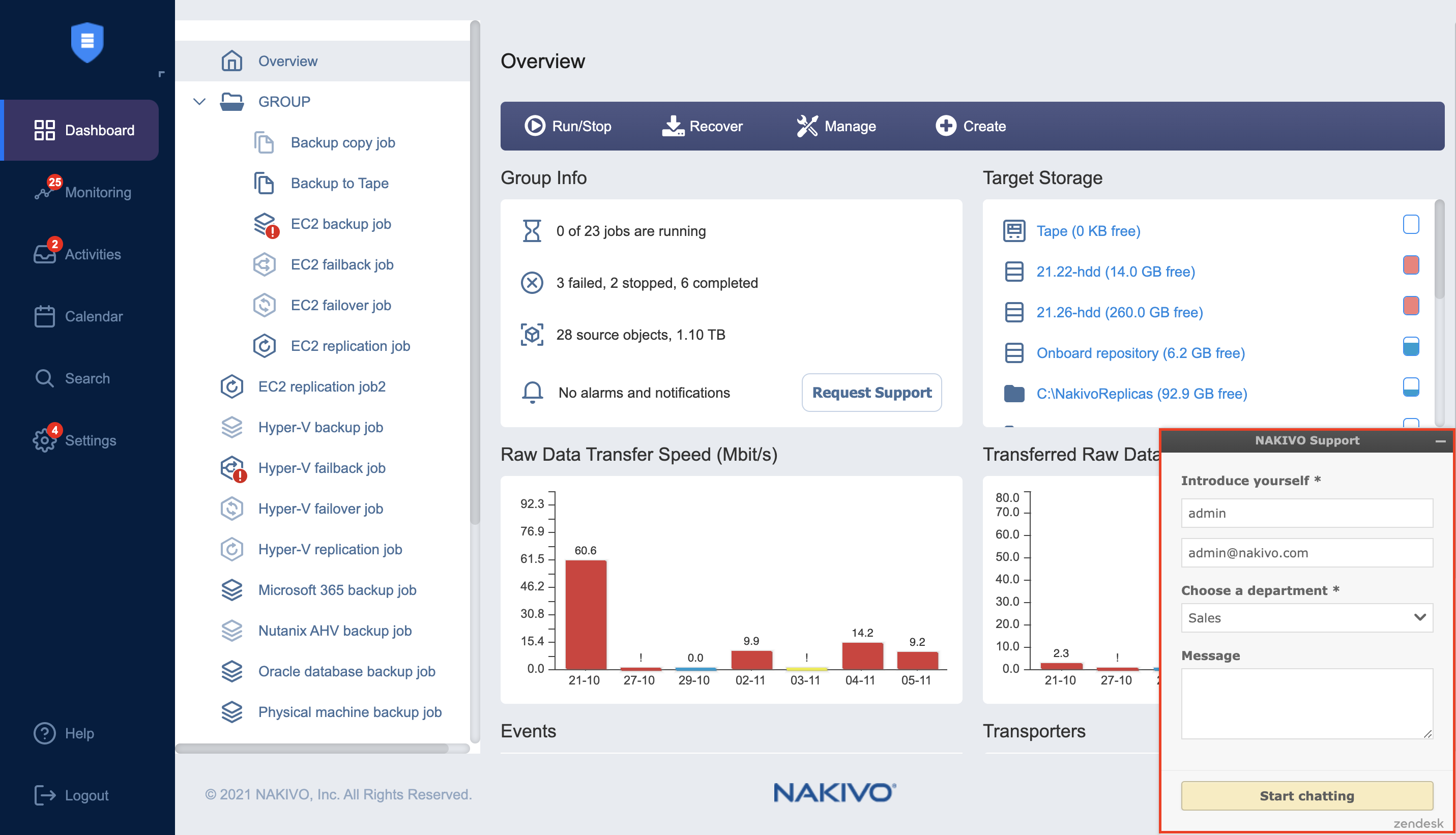The image size is (1456, 835).
Task: Select the EC2 failover job icon
Action: [x=264, y=305]
